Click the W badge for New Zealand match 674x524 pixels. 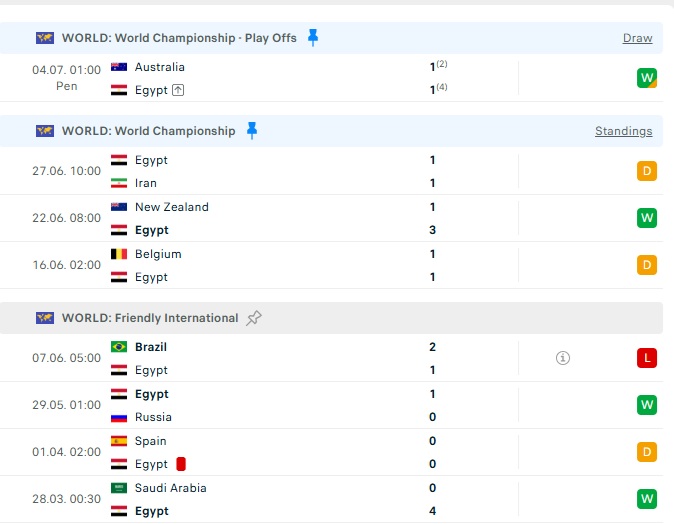coord(647,218)
